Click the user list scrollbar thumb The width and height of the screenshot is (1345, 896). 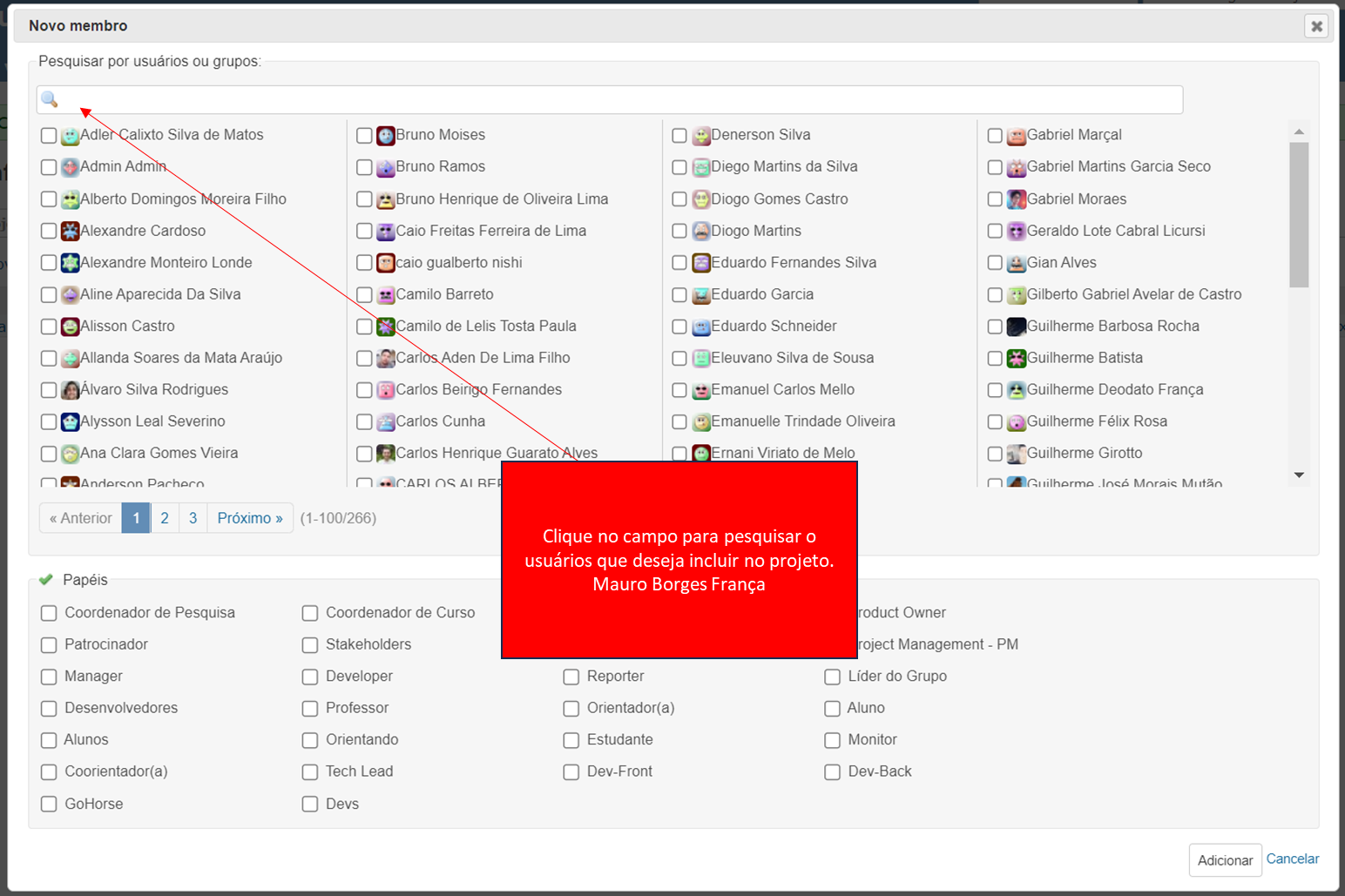(x=1299, y=215)
